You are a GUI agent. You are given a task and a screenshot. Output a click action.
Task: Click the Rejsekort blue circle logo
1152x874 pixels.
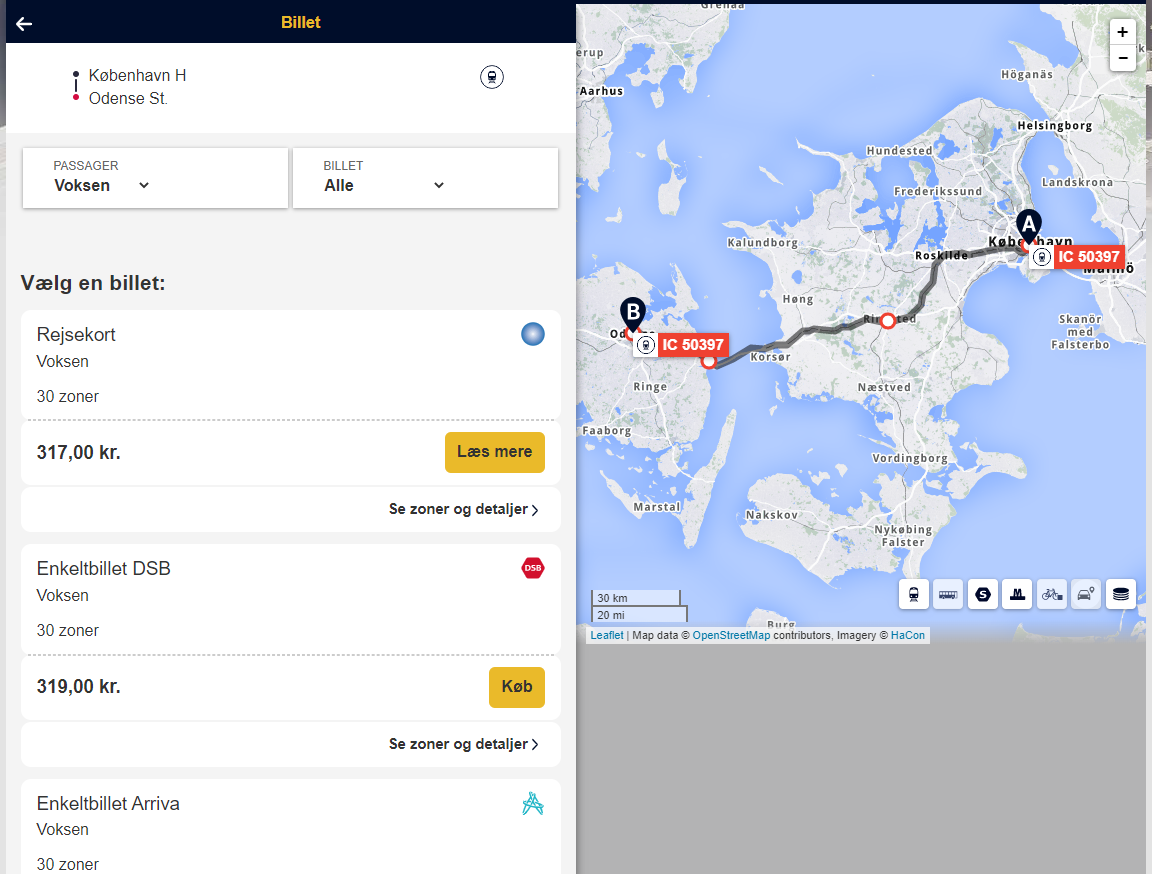click(x=533, y=334)
